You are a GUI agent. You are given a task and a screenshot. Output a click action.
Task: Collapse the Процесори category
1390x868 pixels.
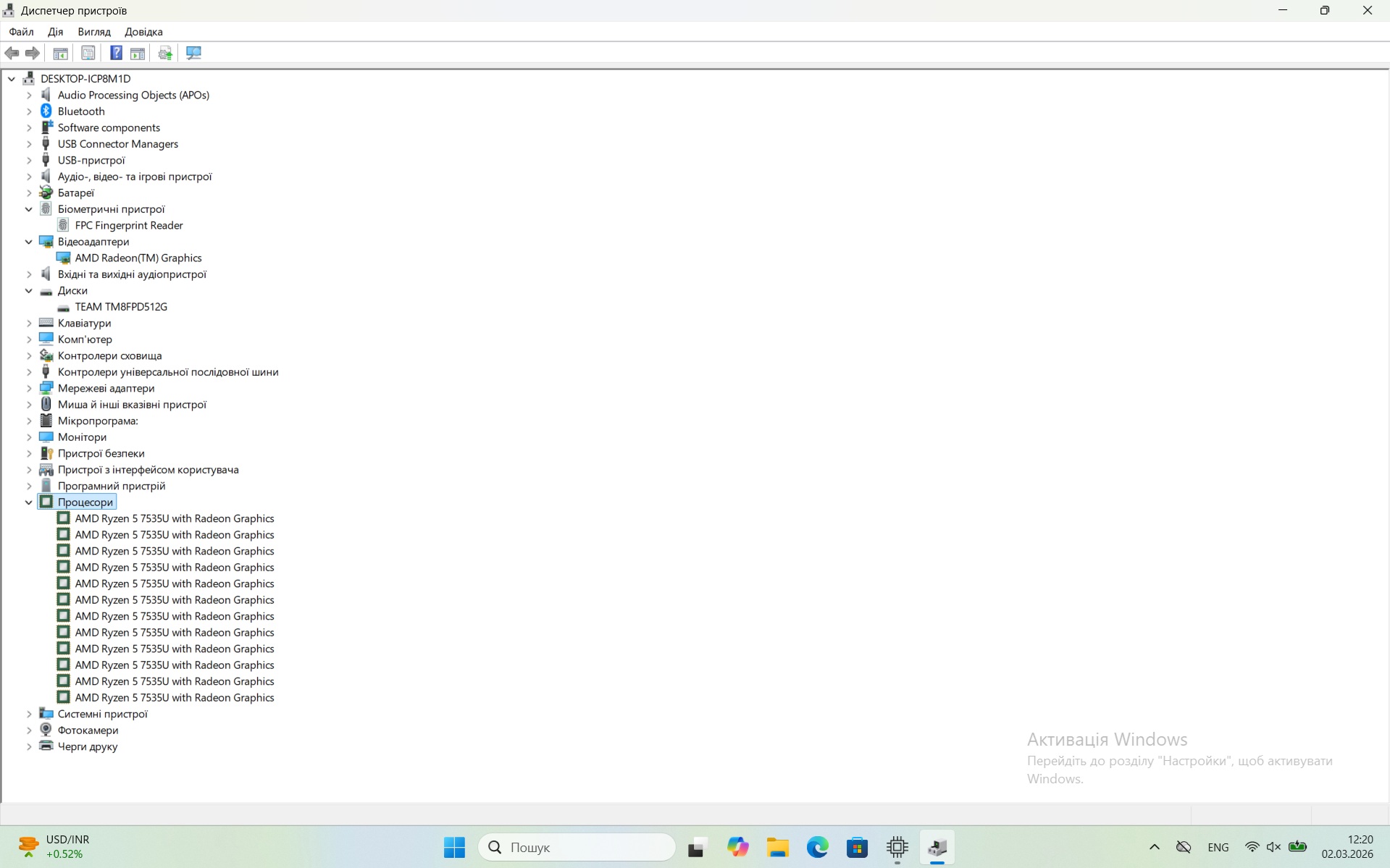[29, 502]
